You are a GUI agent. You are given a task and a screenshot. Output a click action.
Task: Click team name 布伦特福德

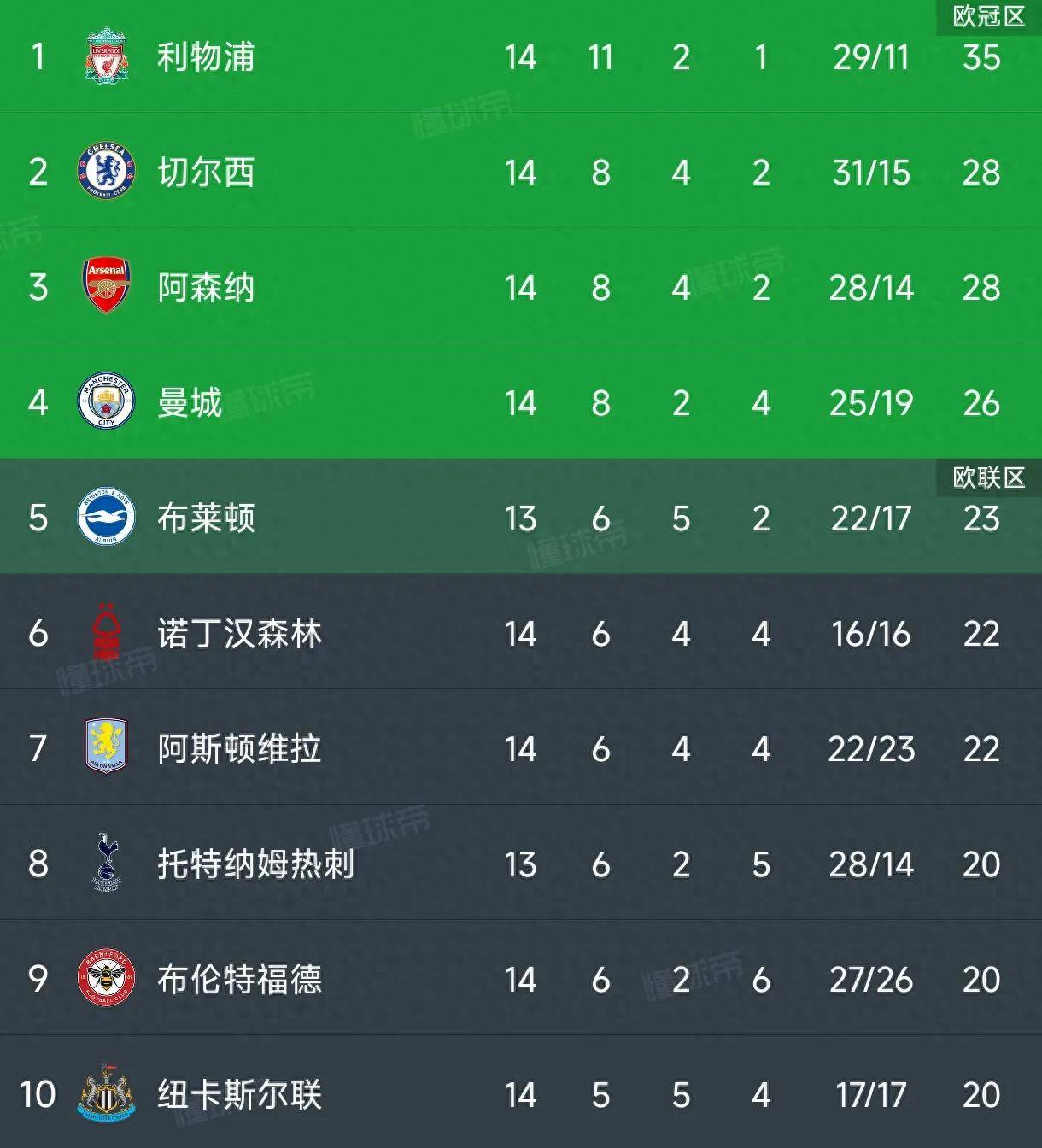pyautogui.click(x=239, y=980)
